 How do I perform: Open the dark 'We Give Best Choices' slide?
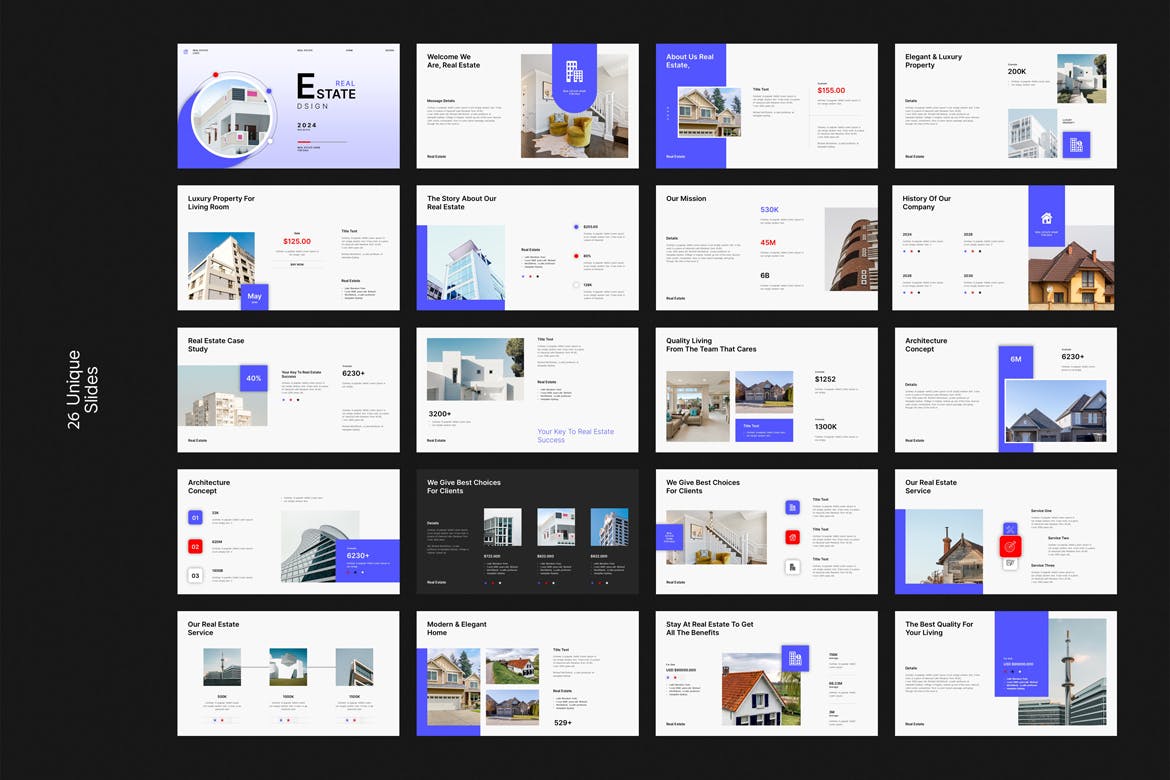(x=527, y=532)
